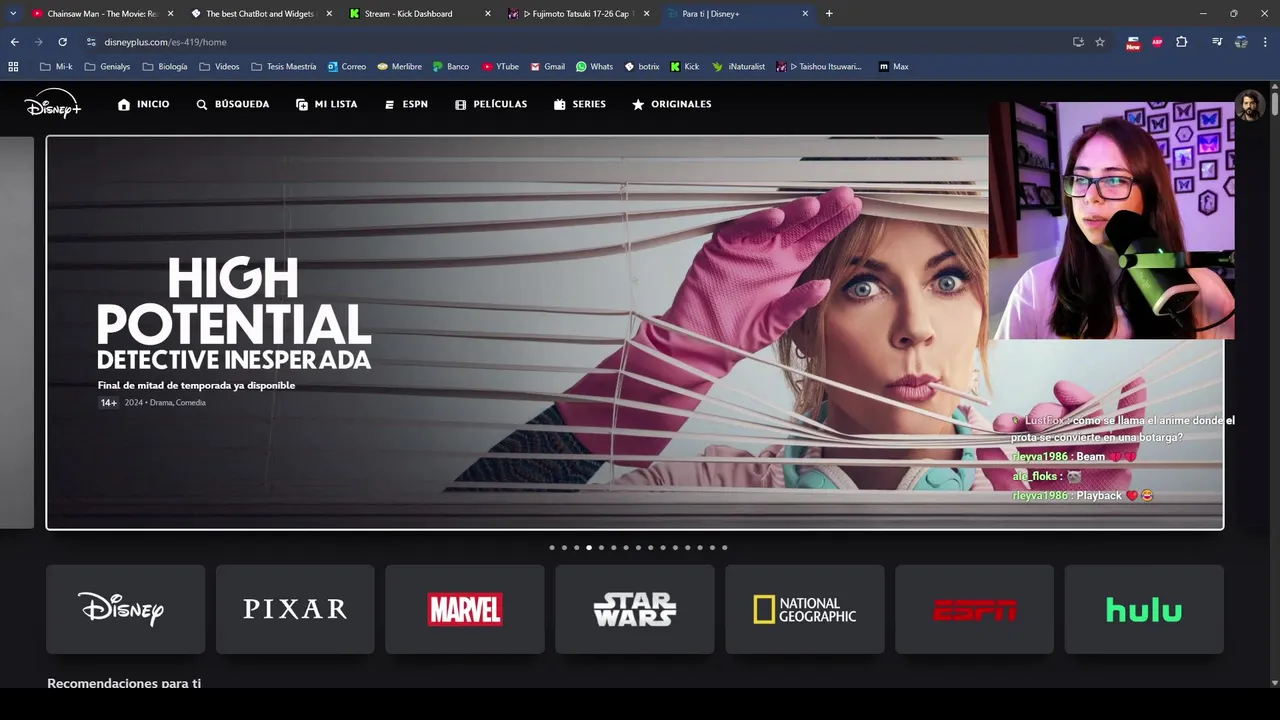This screenshot has height=720, width=1280.
Task: Open the extension with New badge
Action: coord(1133,42)
